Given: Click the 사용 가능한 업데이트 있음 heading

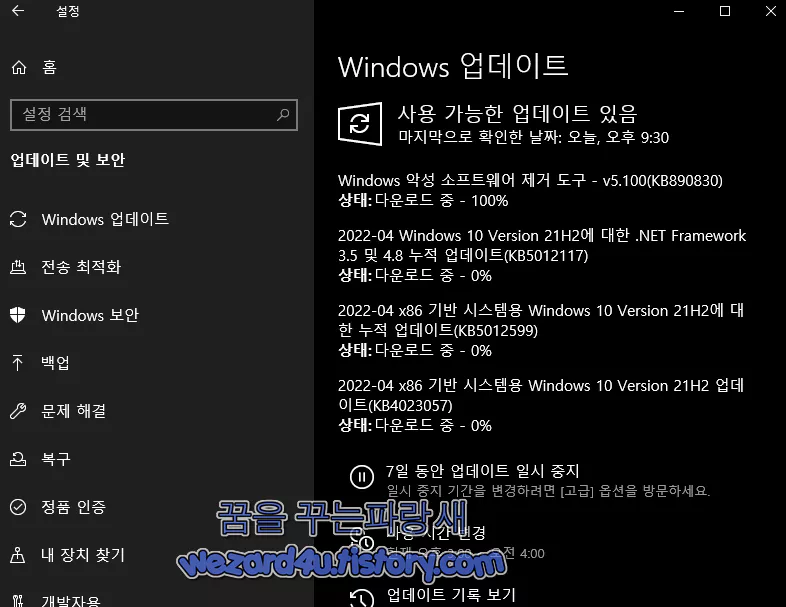Looking at the screenshot, I should point(517,114).
